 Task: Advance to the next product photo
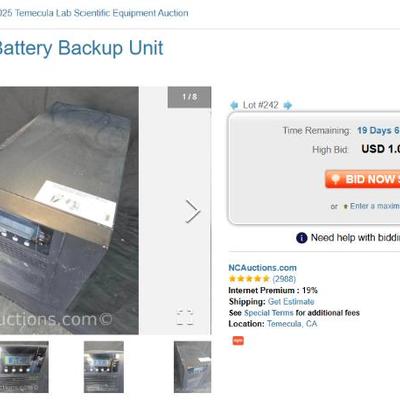193,211
